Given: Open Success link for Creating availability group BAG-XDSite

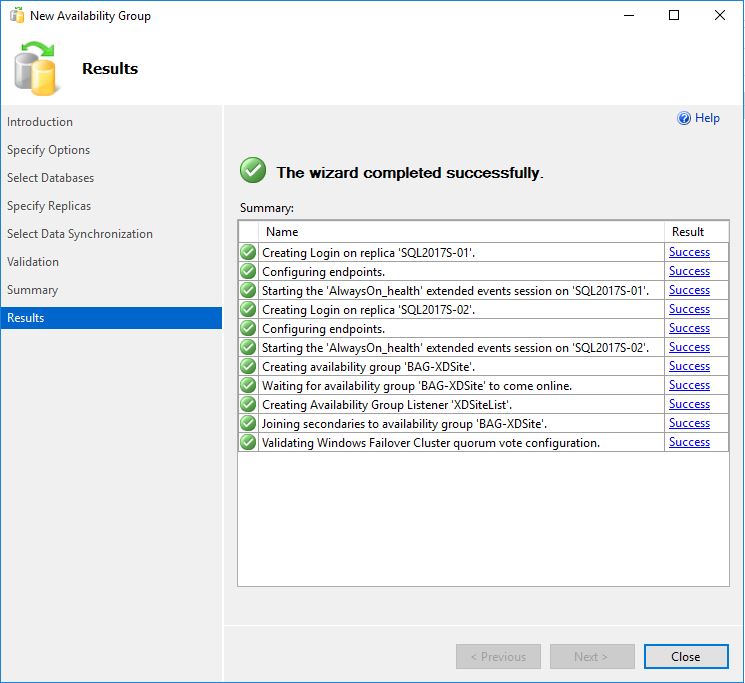Looking at the screenshot, I should pos(689,366).
